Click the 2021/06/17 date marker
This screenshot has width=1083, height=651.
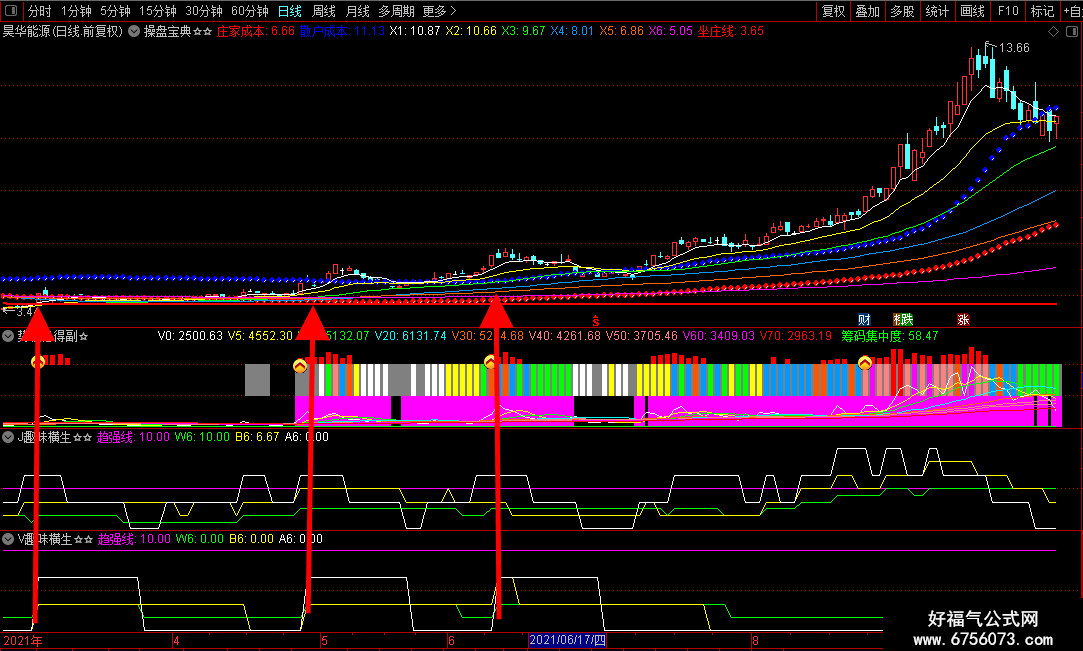(x=567, y=640)
